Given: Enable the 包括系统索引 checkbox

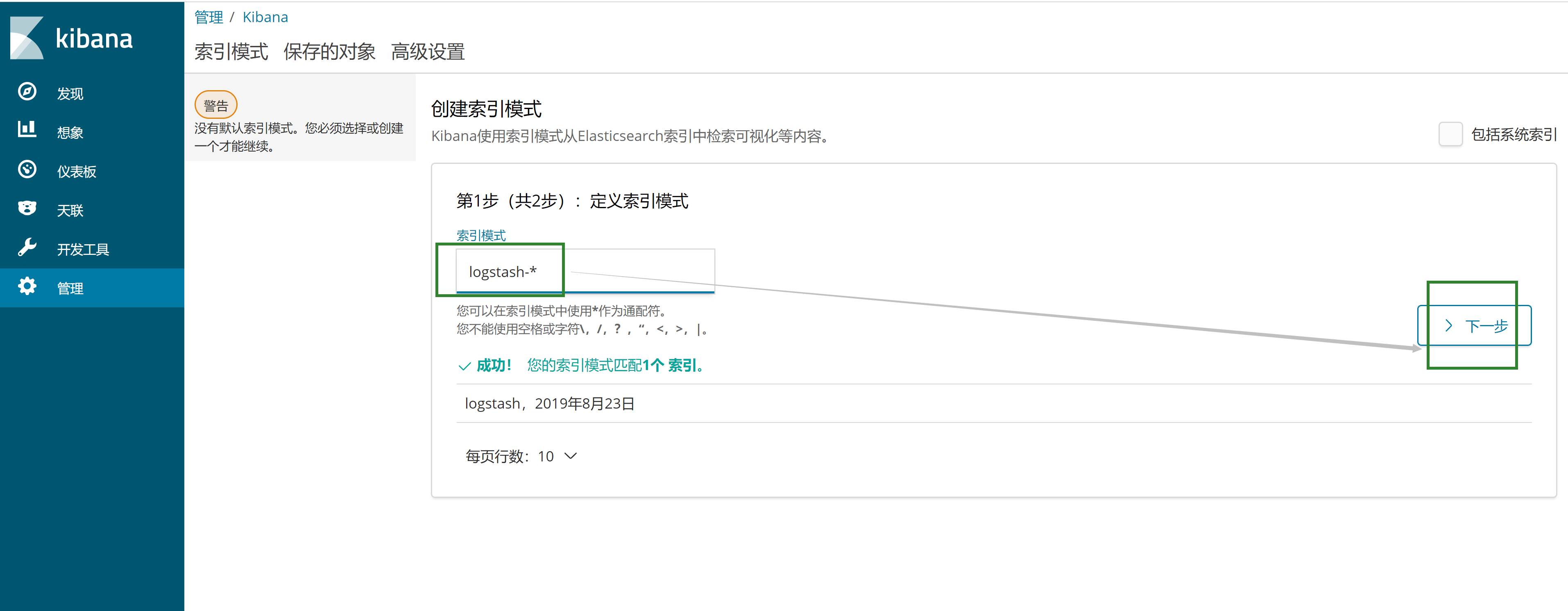Looking at the screenshot, I should (1450, 134).
